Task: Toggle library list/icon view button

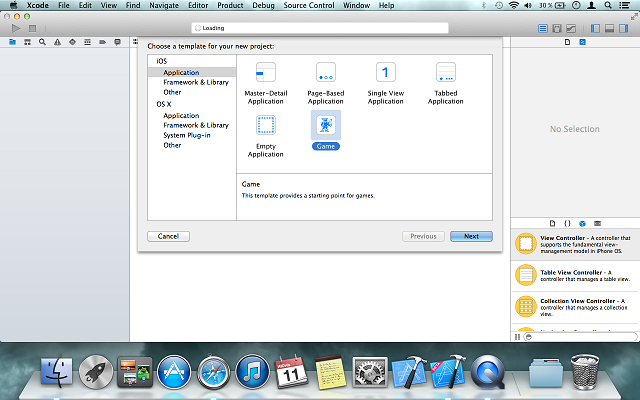Action: (x=517, y=337)
